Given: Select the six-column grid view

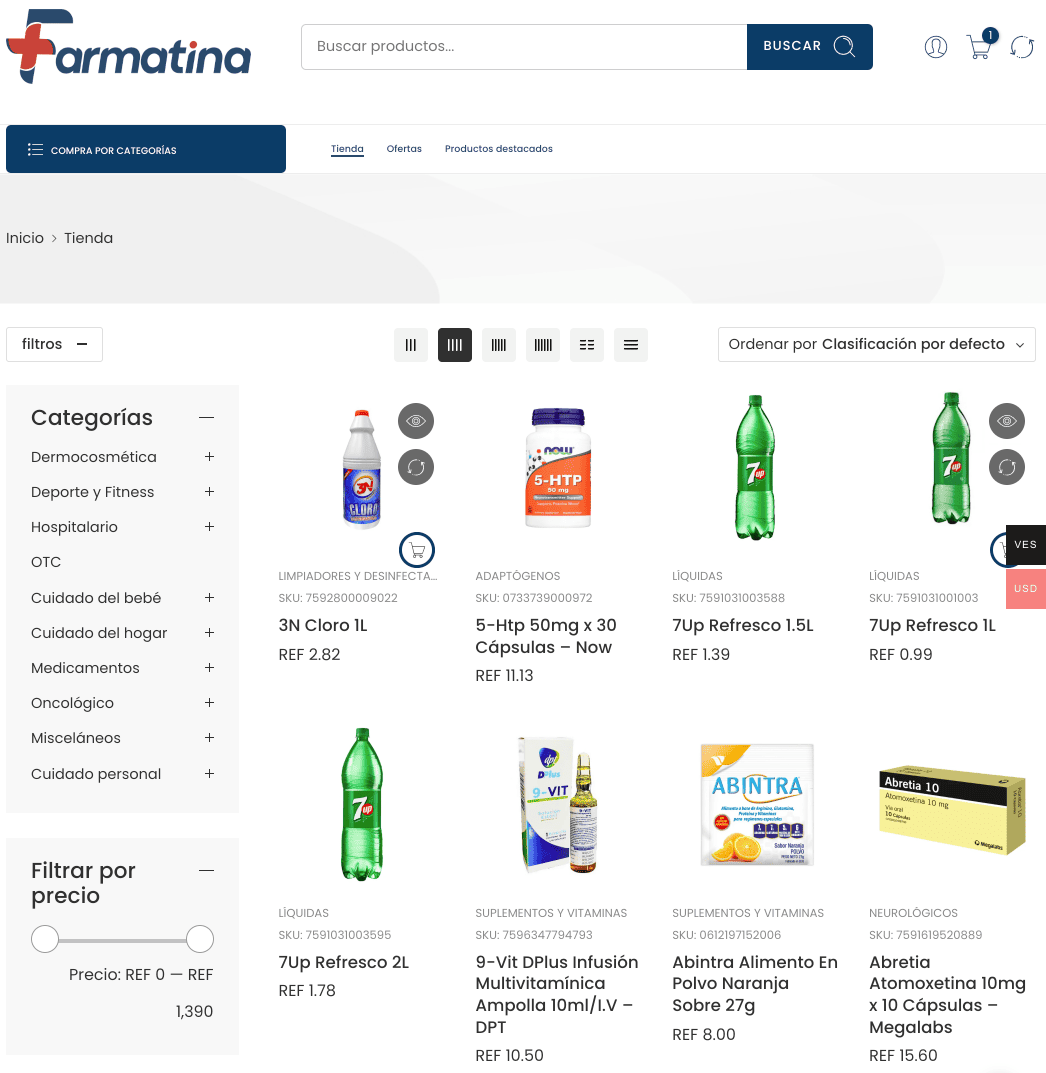Looking at the screenshot, I should tap(542, 345).
